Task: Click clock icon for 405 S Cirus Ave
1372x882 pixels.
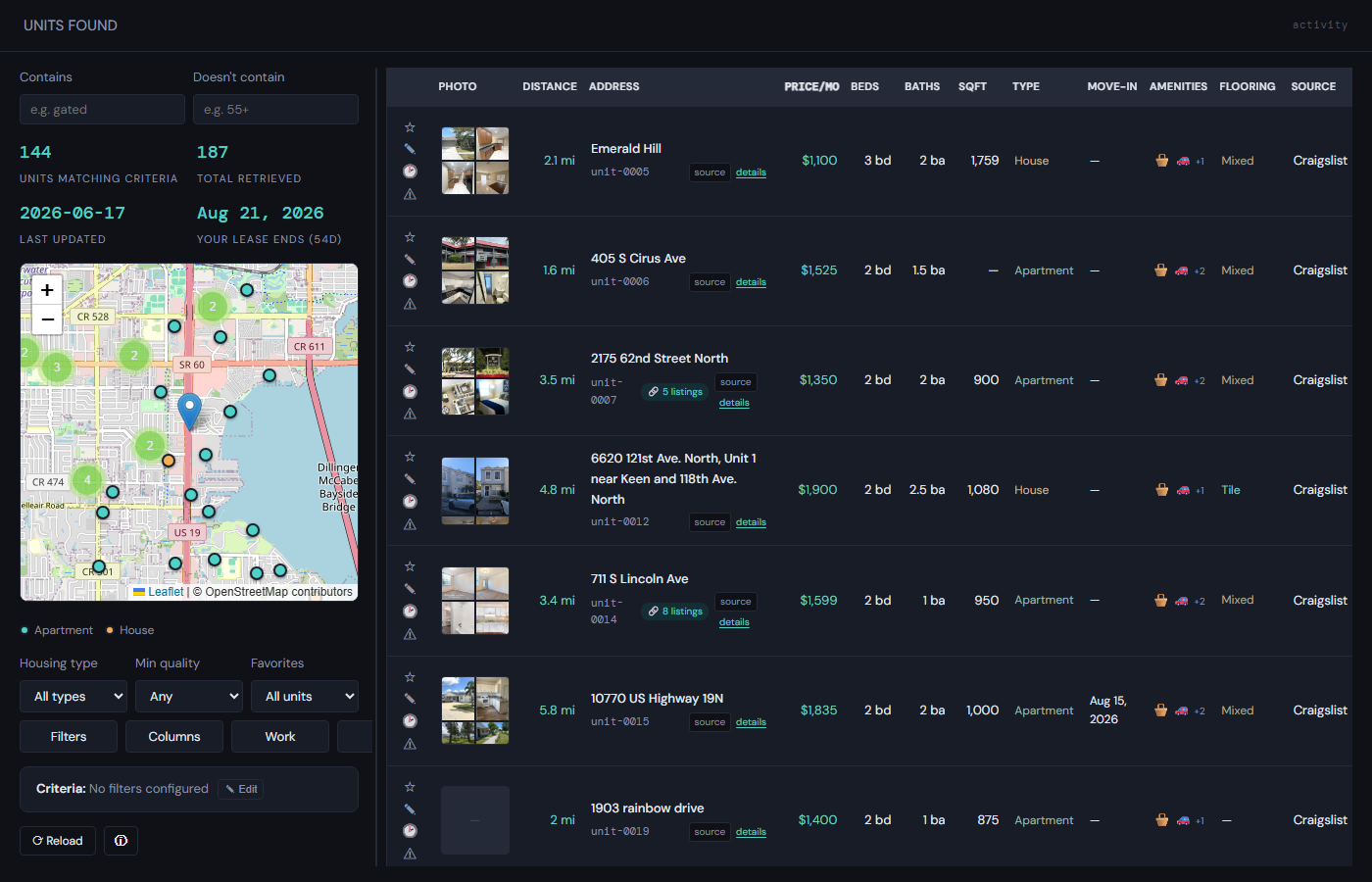Action: point(410,281)
